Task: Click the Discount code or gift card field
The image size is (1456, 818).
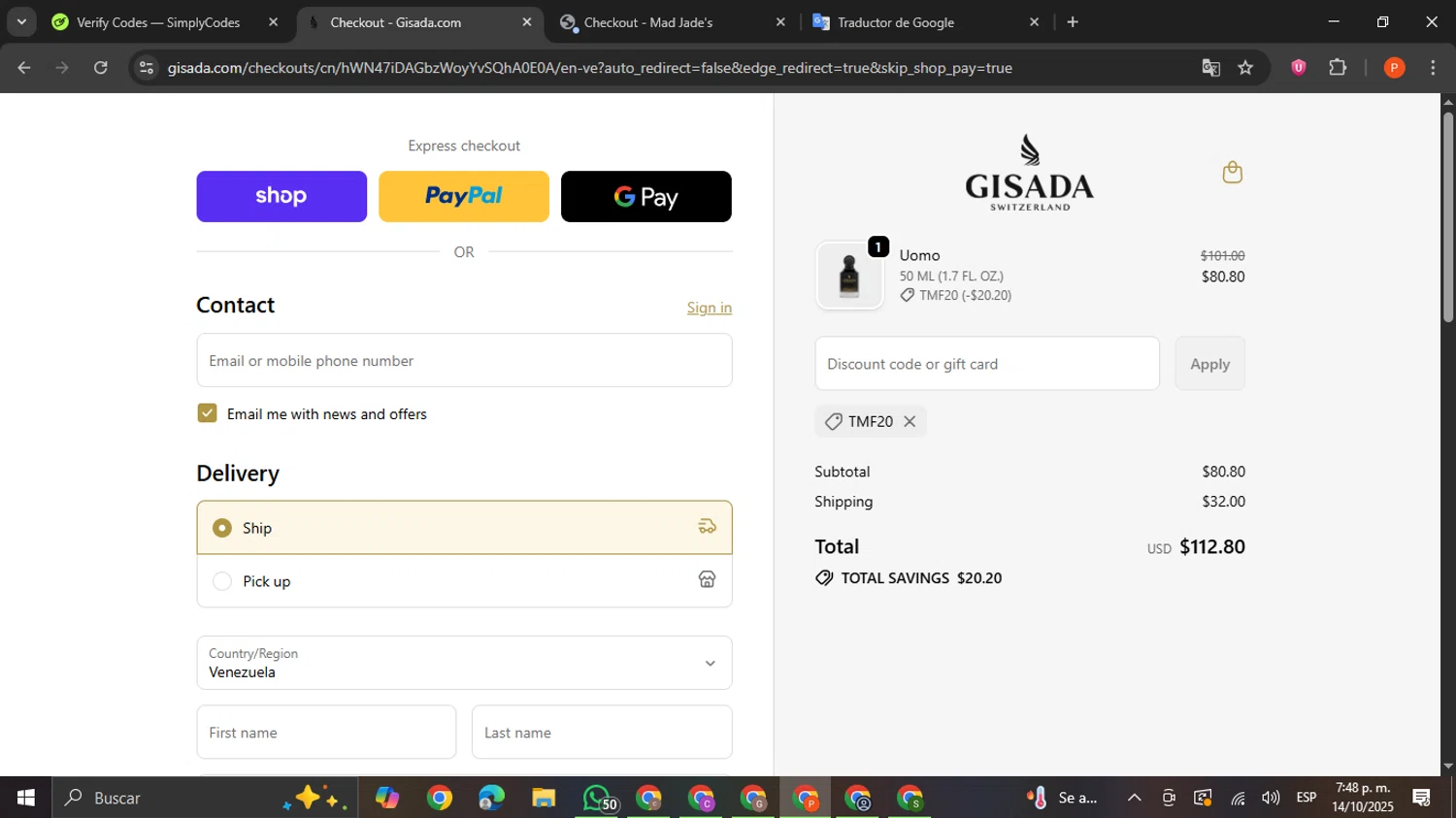Action: (x=987, y=364)
